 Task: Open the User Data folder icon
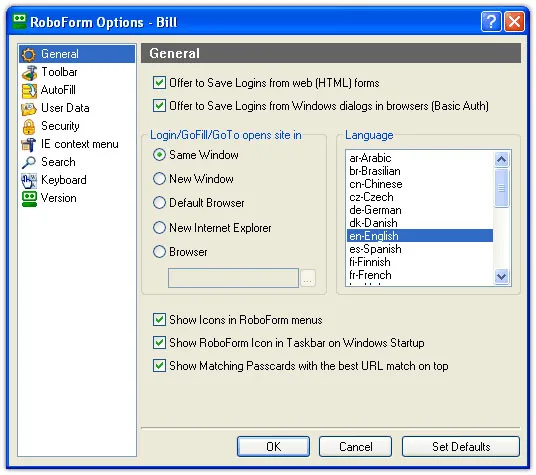tap(29, 109)
